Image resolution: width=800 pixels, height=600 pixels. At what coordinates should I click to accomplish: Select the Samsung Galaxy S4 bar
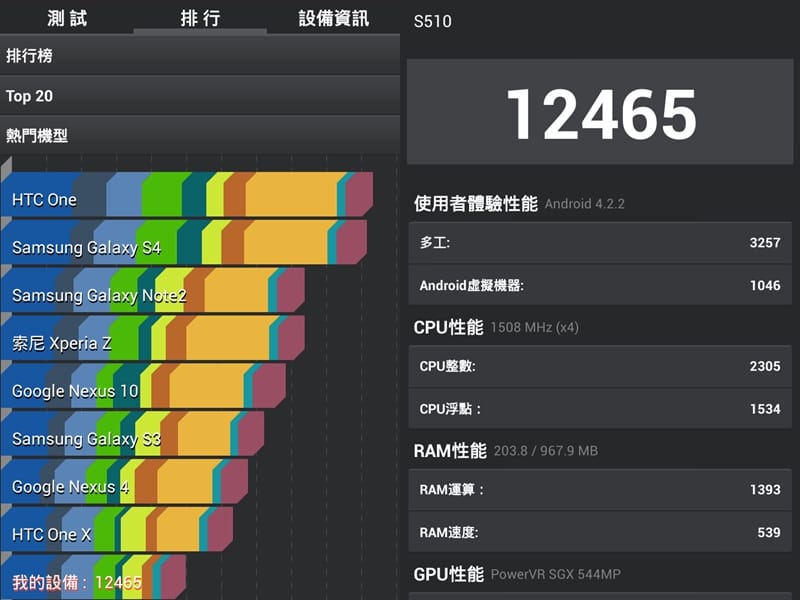[x=184, y=242]
